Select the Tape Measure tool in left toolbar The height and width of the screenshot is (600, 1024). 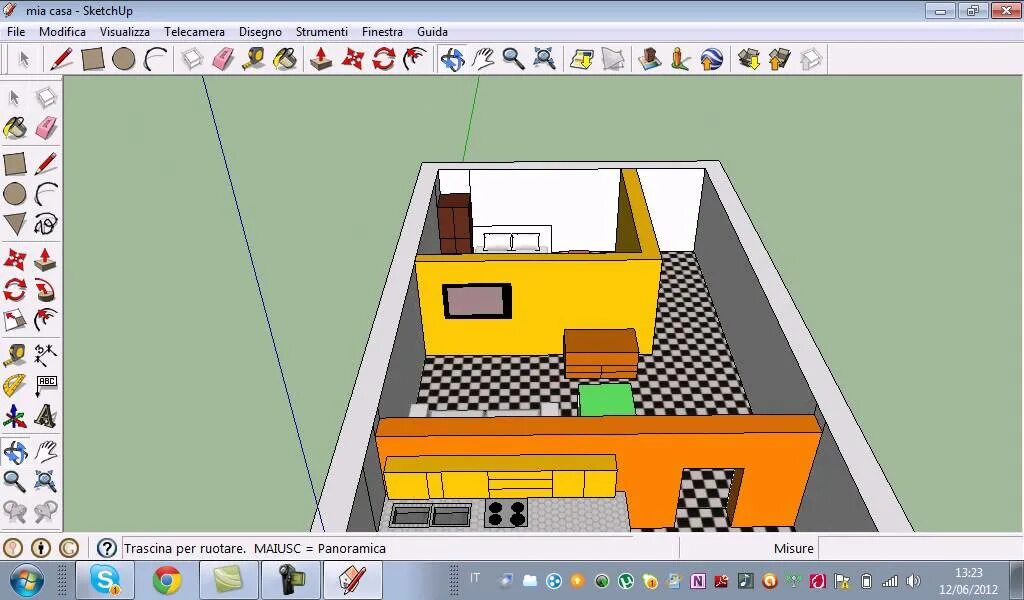14,356
